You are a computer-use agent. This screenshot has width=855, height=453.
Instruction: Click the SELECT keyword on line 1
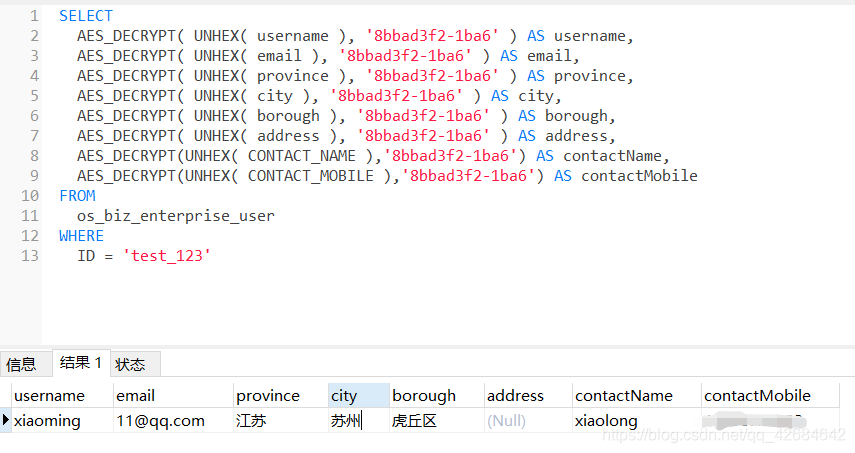click(86, 16)
